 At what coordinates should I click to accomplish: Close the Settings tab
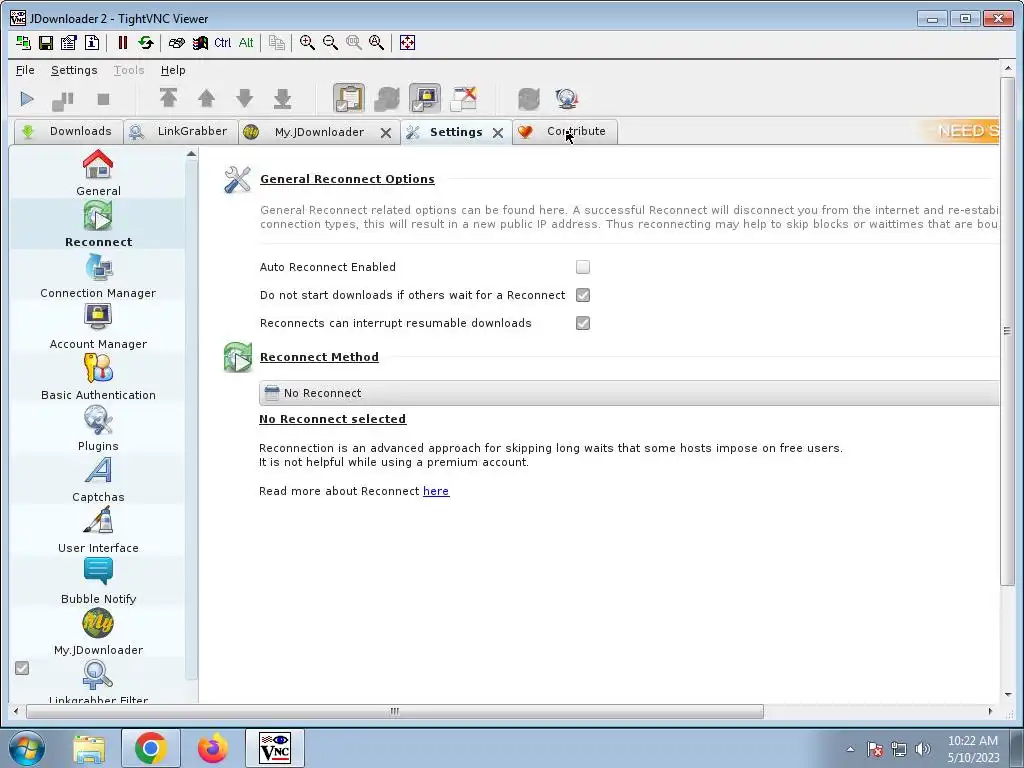tap(498, 133)
